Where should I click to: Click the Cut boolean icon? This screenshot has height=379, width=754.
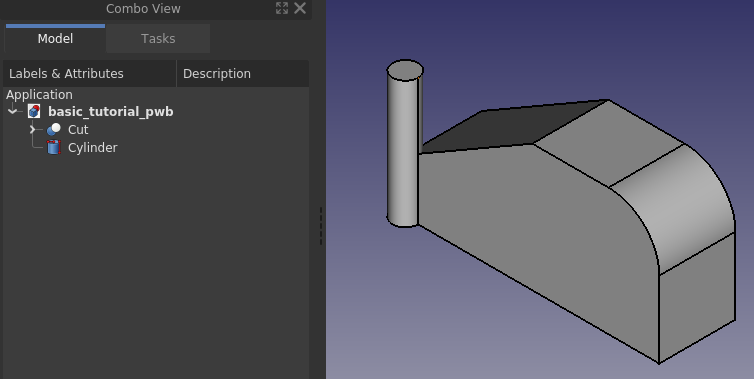(x=54, y=129)
